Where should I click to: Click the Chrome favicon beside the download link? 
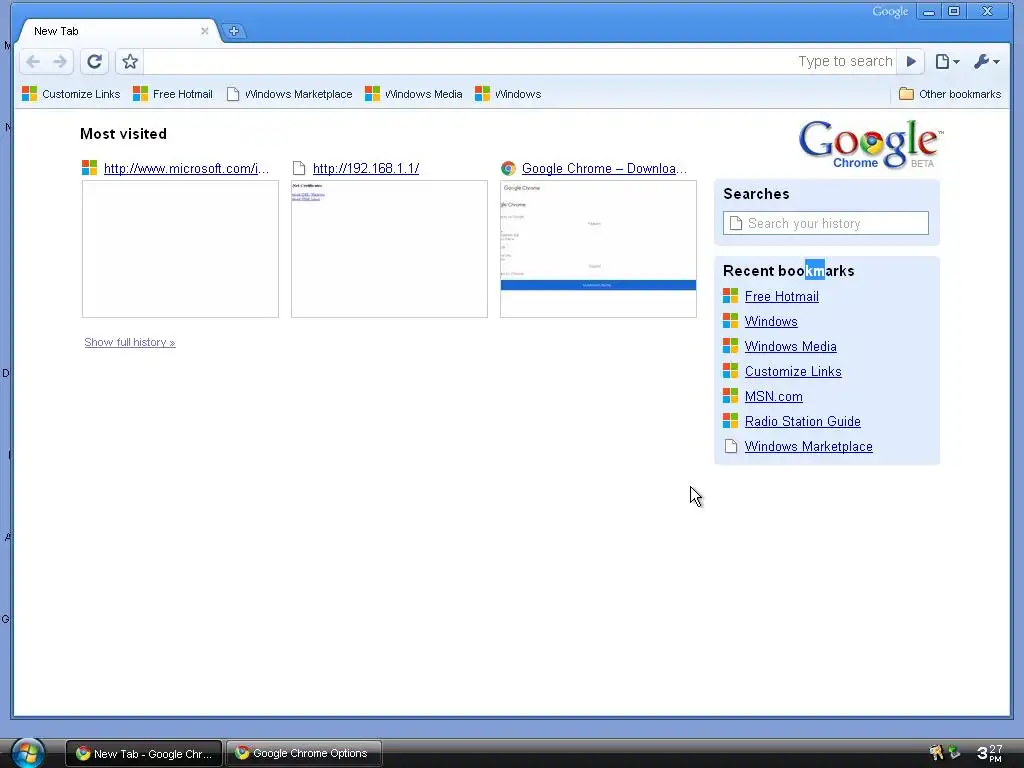(x=508, y=168)
